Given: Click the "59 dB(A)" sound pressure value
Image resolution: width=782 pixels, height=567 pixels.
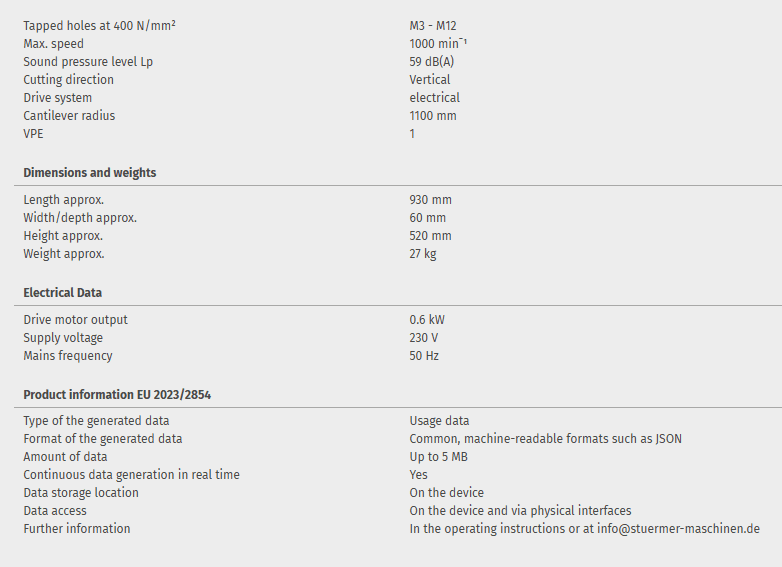Looking at the screenshot, I should 432,62.
